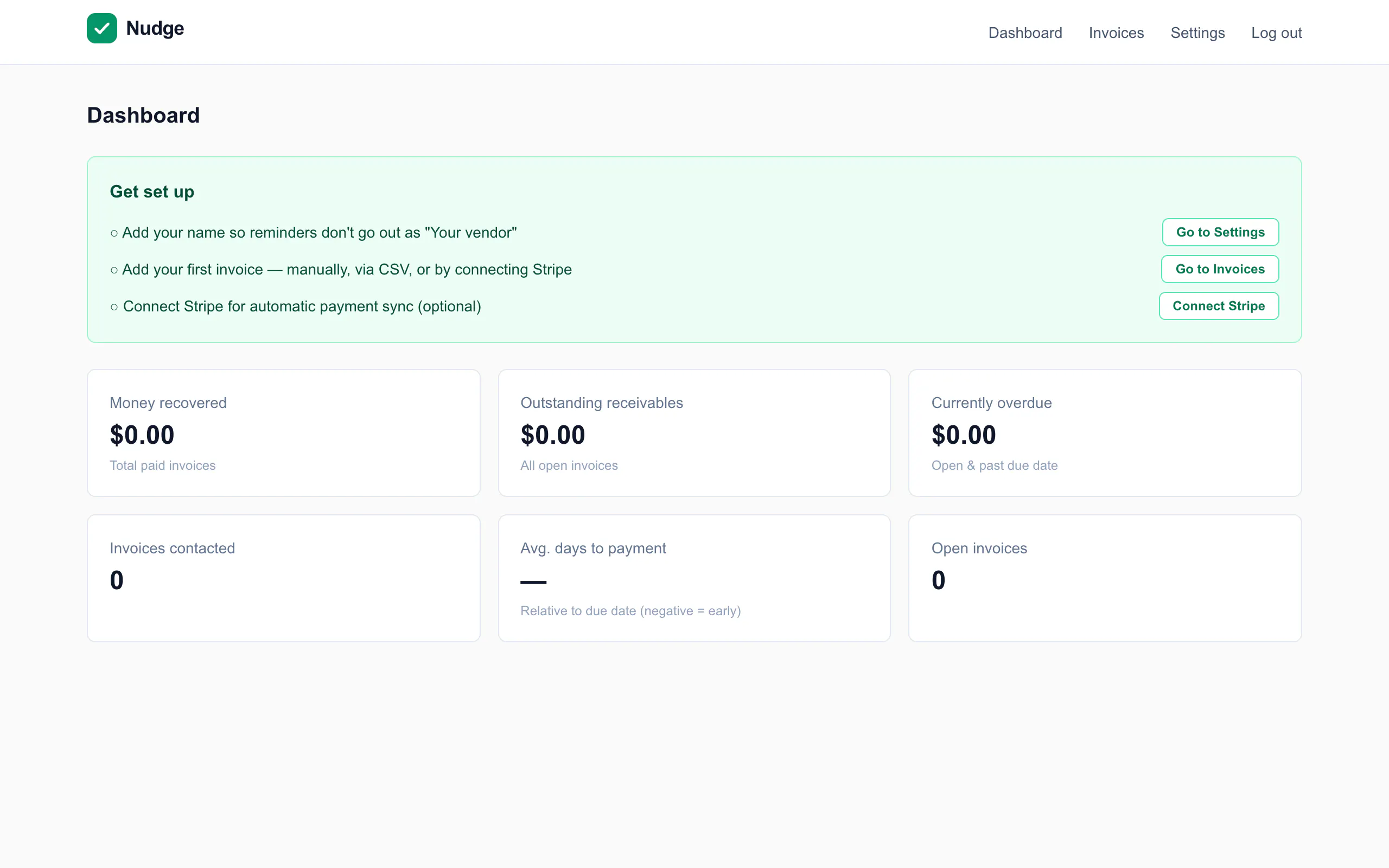Screen dimensions: 1389x868
Task: Click Log out in the header
Action: pyautogui.click(x=1277, y=33)
